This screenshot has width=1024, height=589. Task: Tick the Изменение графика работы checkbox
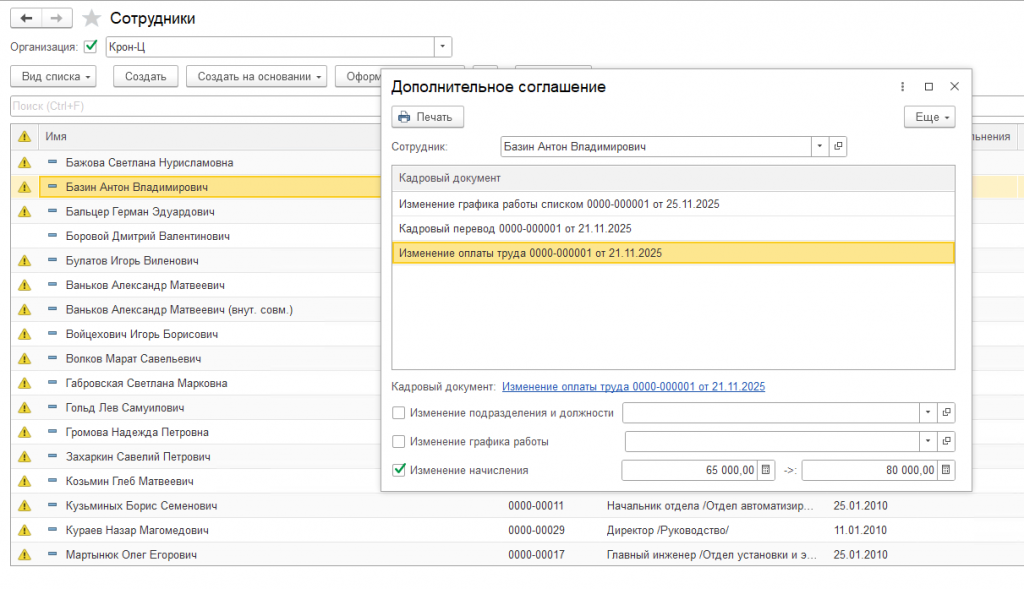[x=399, y=441]
